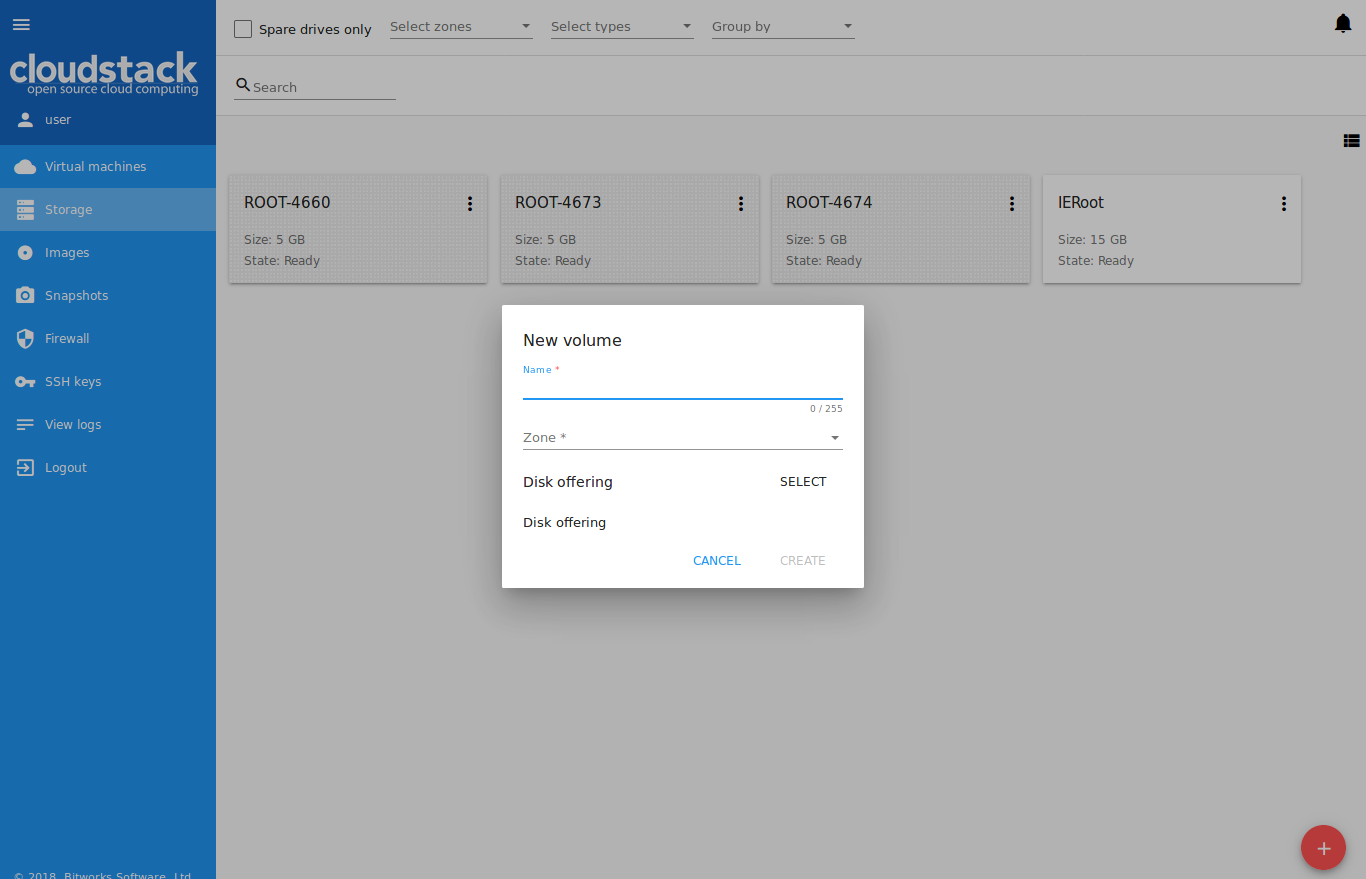Click the red add volume button

(x=1323, y=848)
